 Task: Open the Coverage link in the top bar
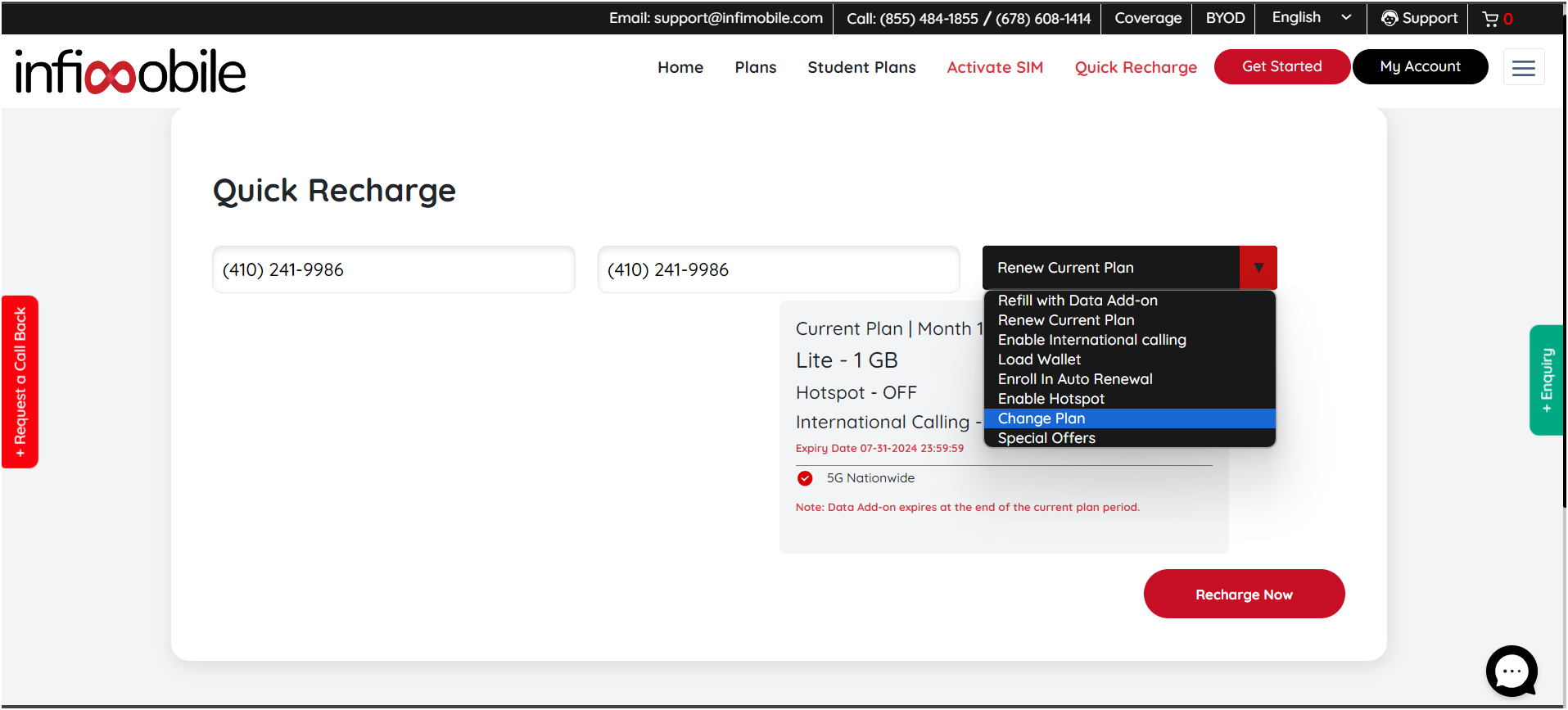pos(1148,18)
